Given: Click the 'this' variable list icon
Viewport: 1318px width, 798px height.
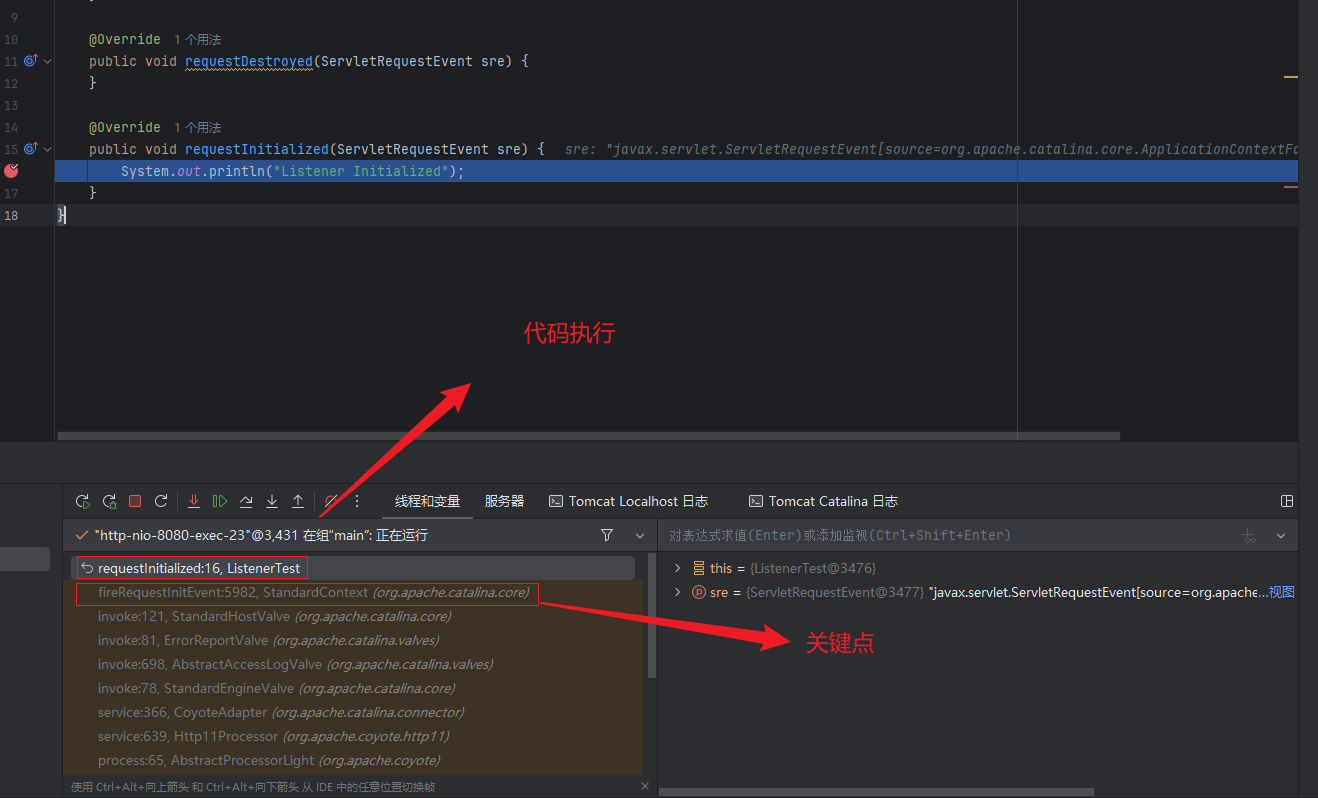Looking at the screenshot, I should pos(699,568).
